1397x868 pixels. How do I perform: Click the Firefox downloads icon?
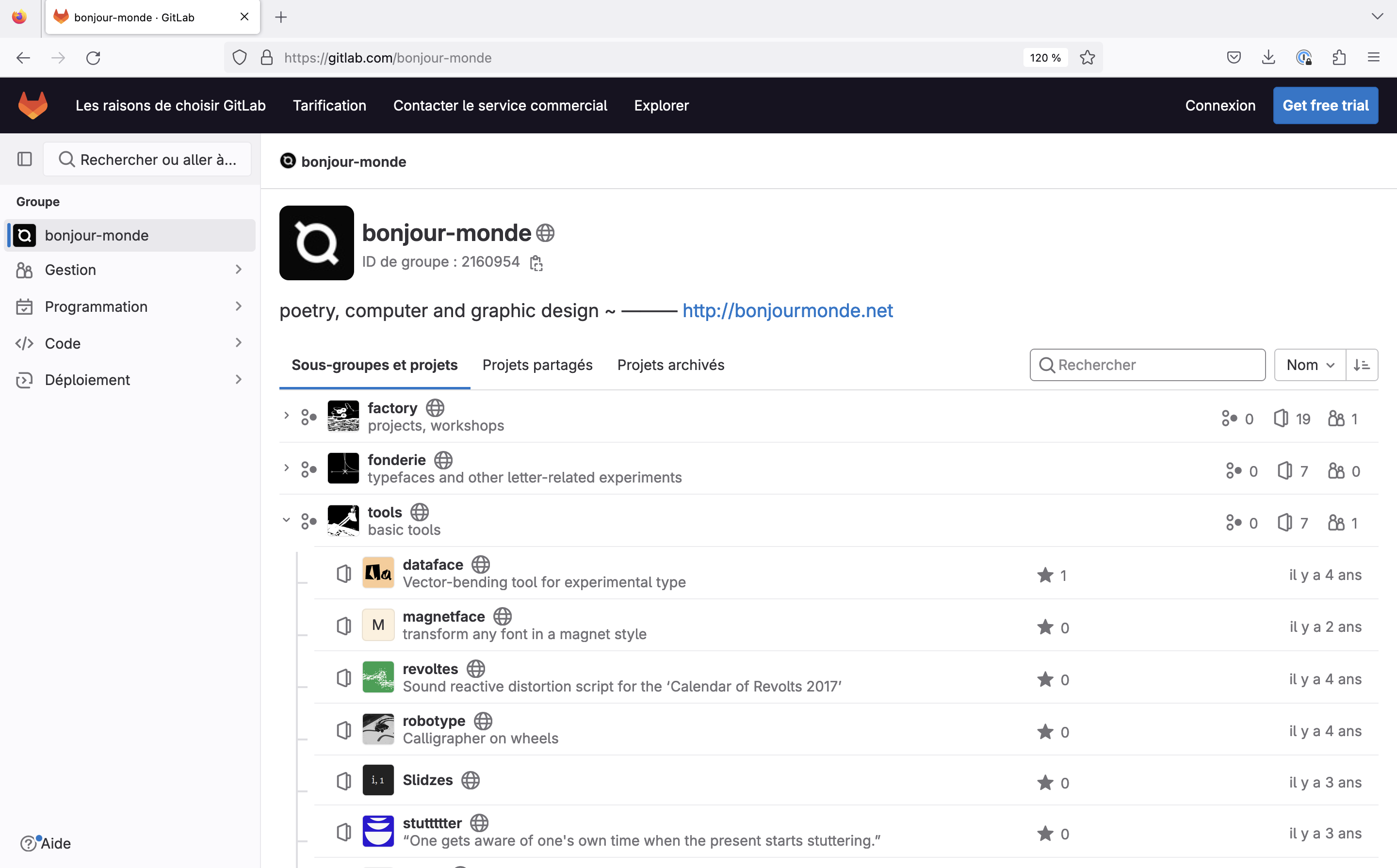point(1268,57)
